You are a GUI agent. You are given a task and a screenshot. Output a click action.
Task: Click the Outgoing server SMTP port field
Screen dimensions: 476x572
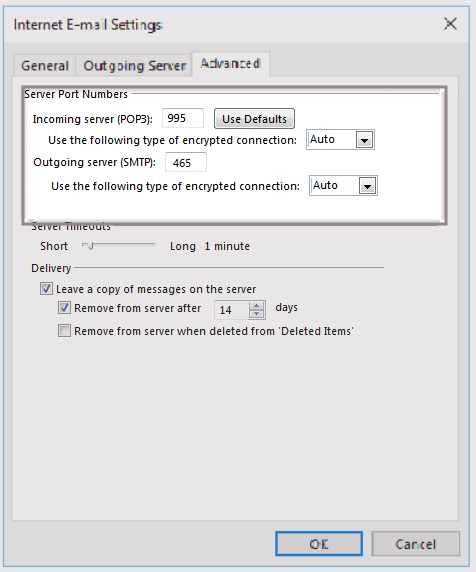point(186,162)
